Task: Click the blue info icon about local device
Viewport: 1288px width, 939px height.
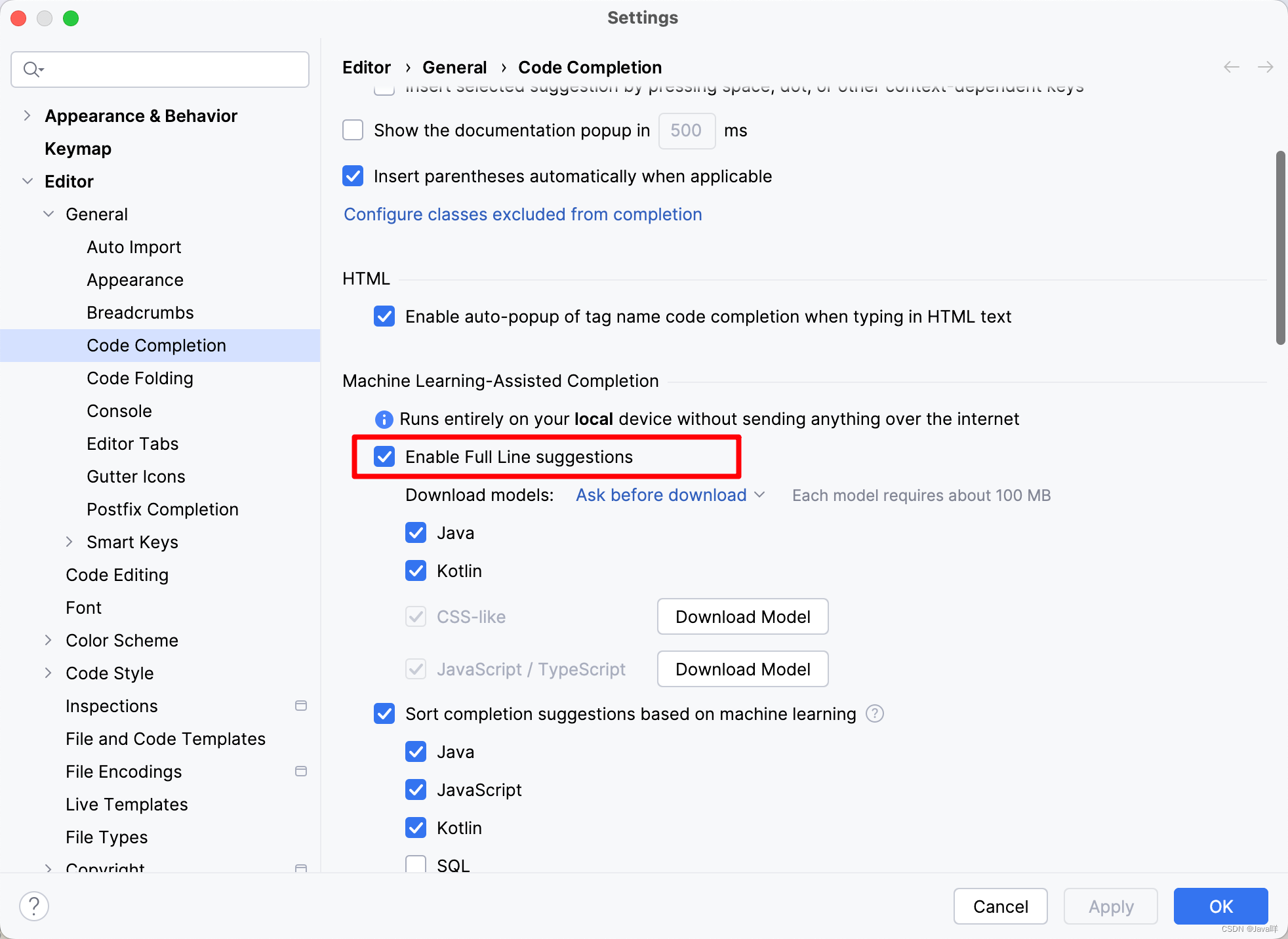Action: (x=384, y=419)
